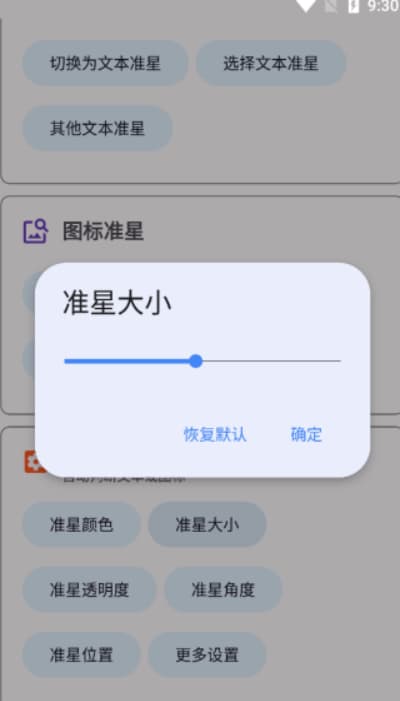Confirm with the 确定 button

[x=307, y=435]
